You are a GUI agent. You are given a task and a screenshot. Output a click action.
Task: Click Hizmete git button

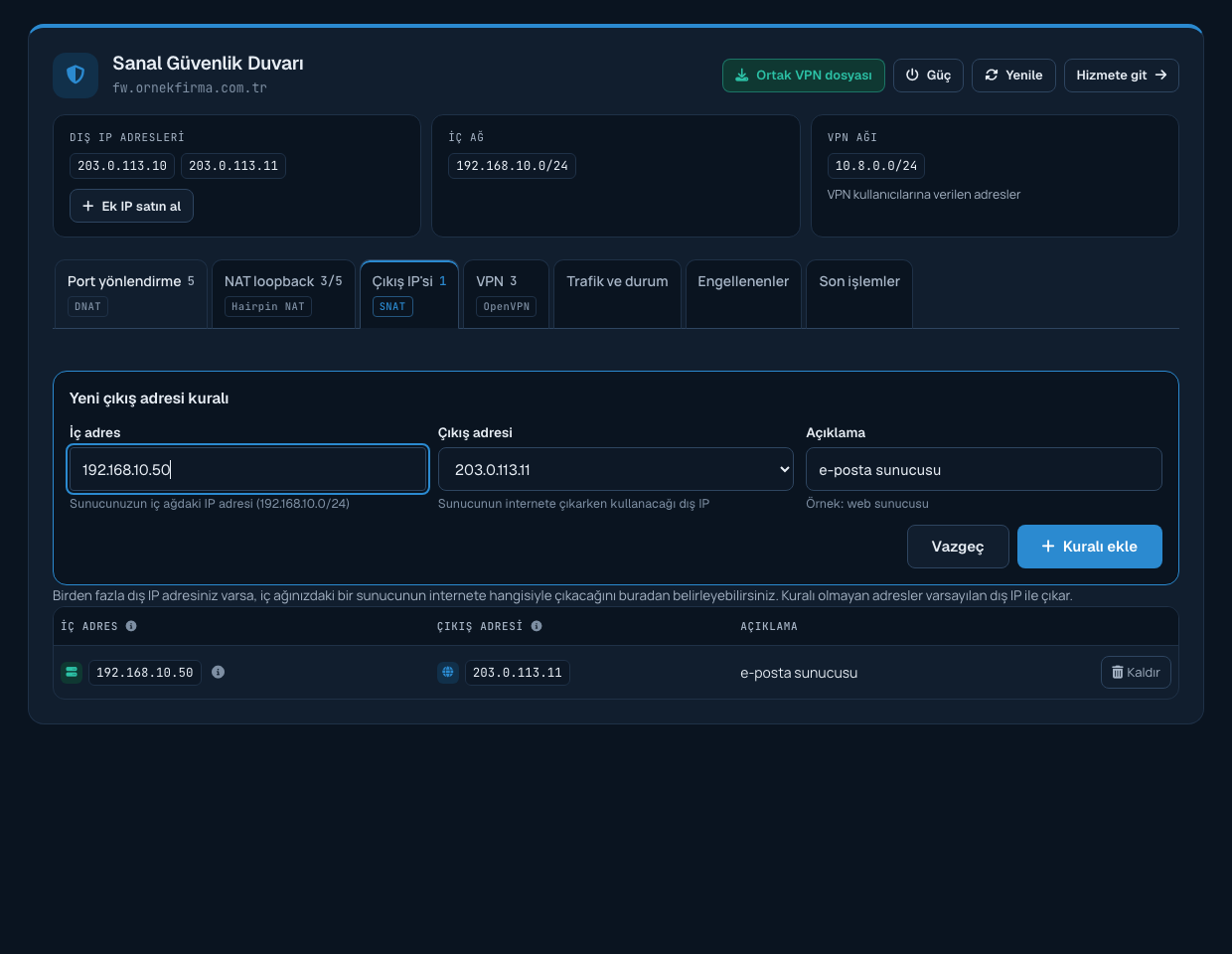(1122, 76)
